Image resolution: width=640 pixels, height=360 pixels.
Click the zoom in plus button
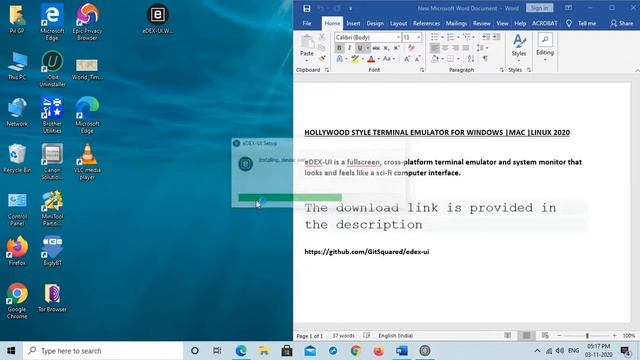pyautogui.click(x=614, y=336)
